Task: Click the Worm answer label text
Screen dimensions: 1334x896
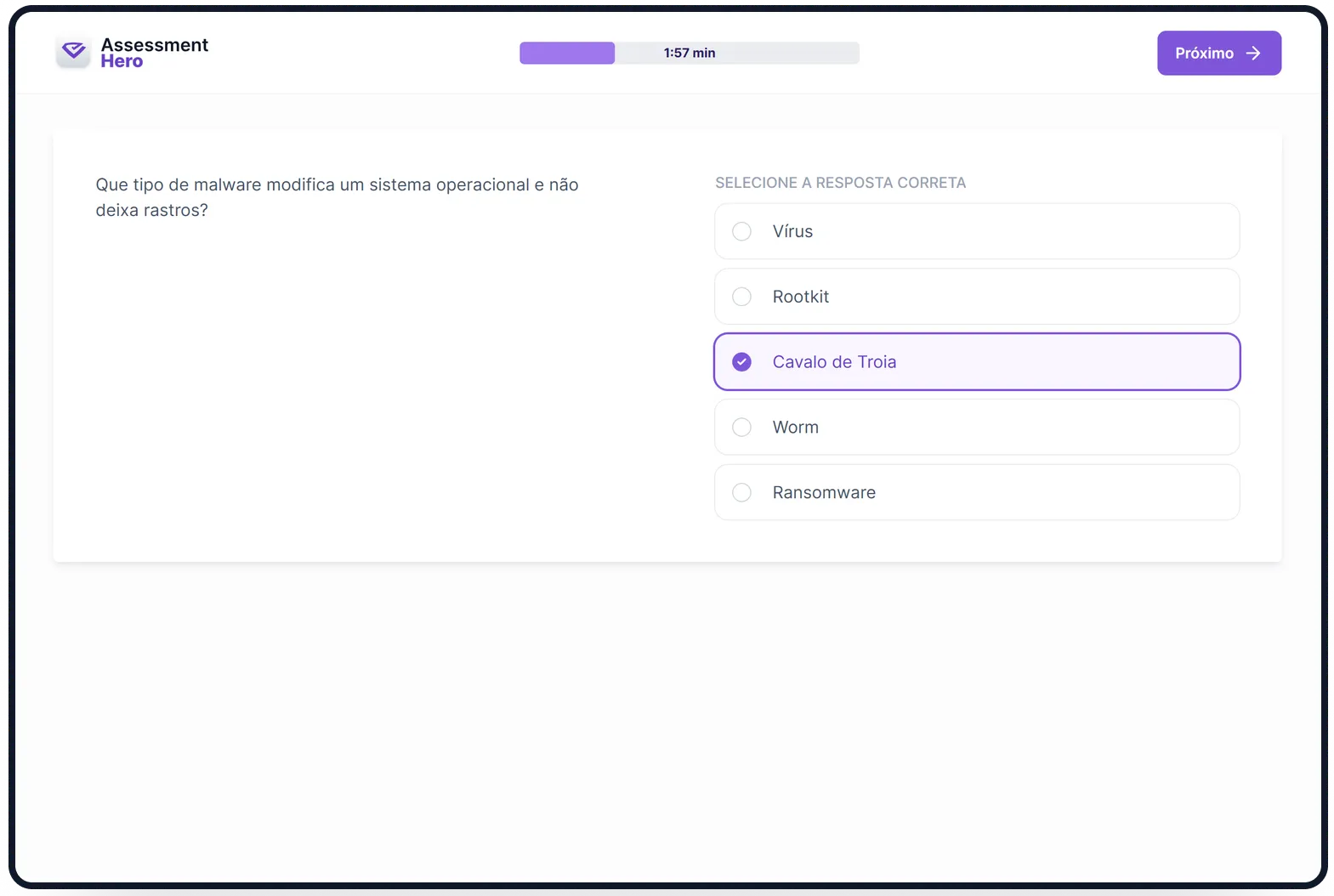Action: tap(795, 427)
